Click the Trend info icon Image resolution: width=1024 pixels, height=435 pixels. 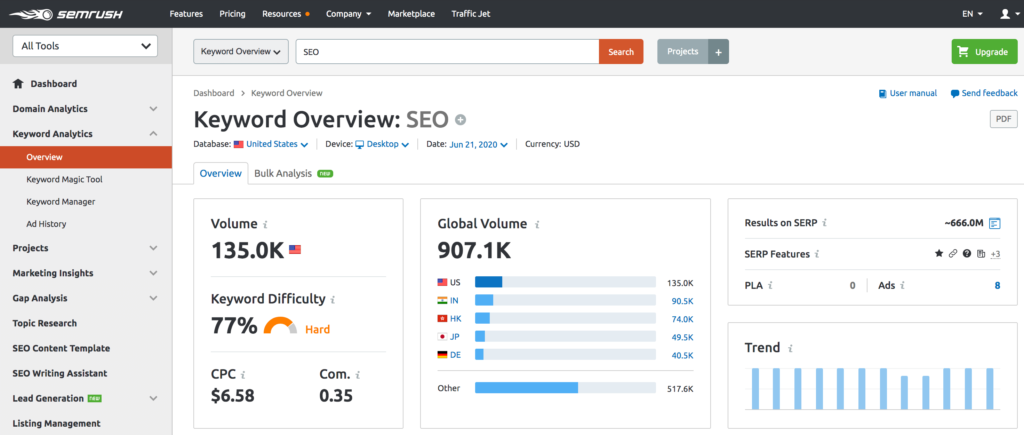point(791,348)
